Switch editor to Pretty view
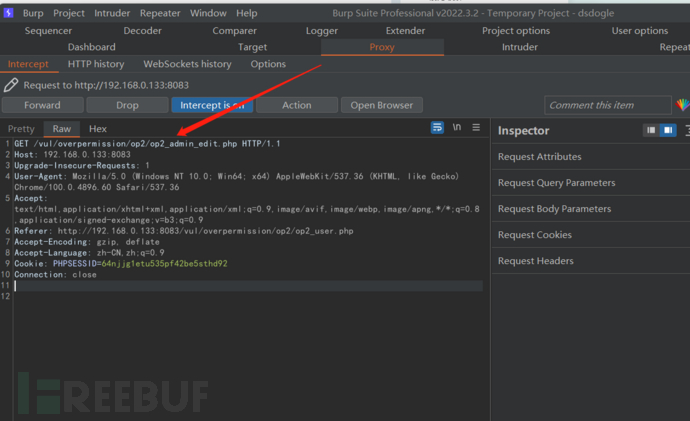 (21, 129)
